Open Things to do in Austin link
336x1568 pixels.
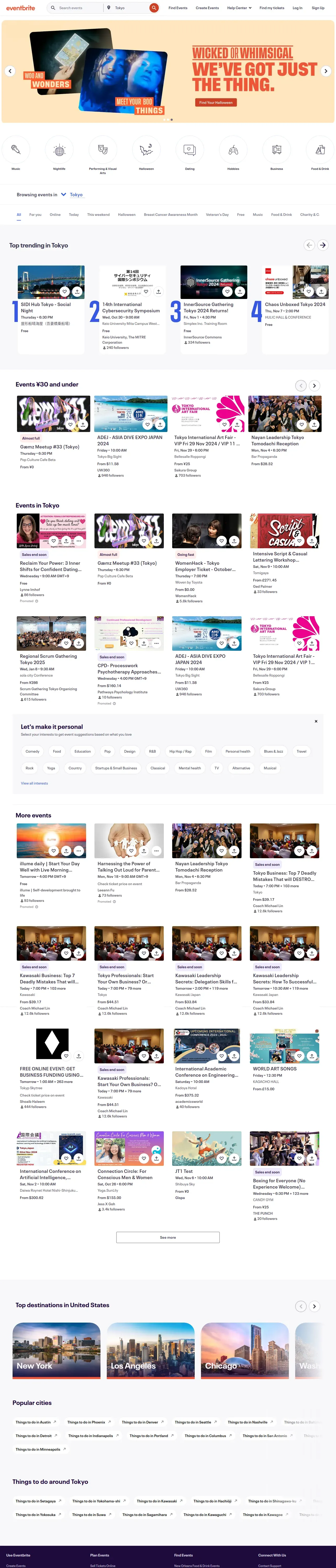(x=36, y=1422)
